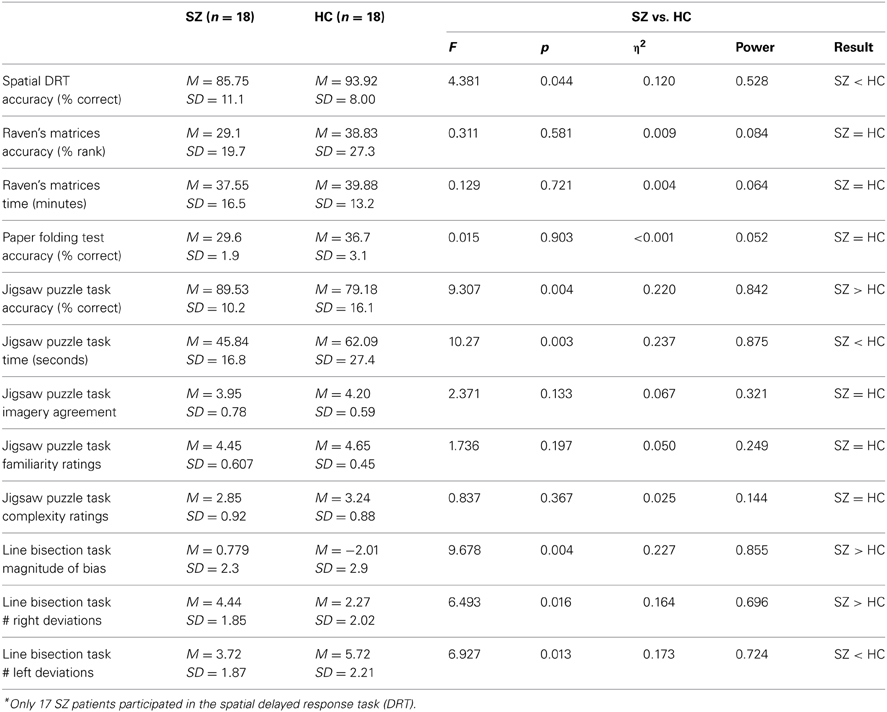The image size is (887, 712).
Task: Click the HC mean value −2.01
Action: (347, 550)
